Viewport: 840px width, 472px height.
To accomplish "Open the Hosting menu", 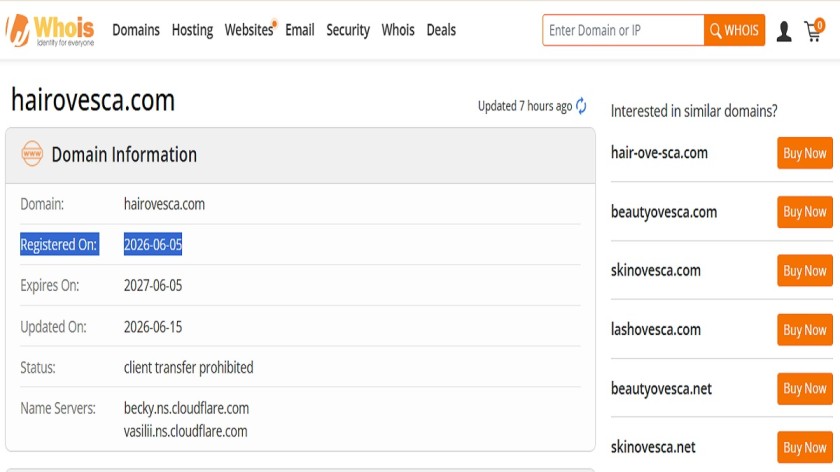I will [x=192, y=30].
